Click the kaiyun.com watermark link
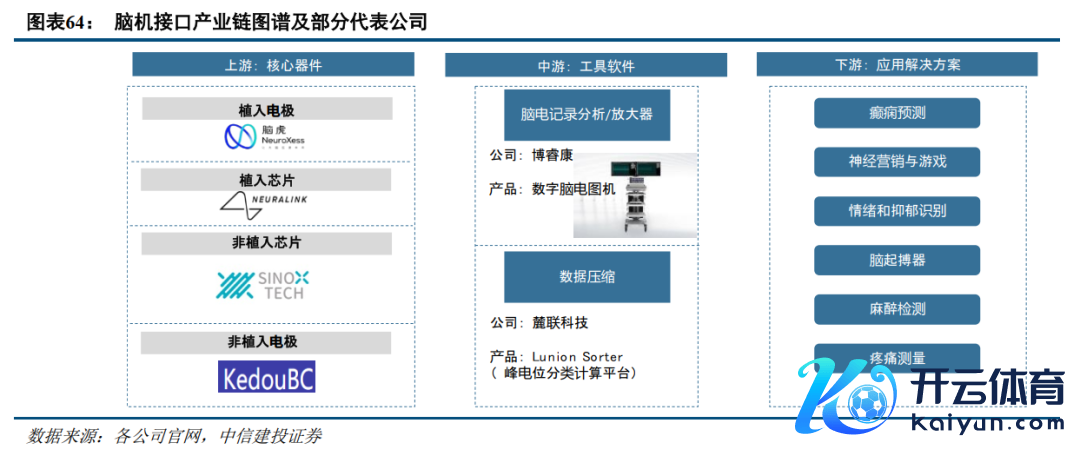Image resolution: width=1080 pixels, height=456 pixels. [x=988, y=424]
